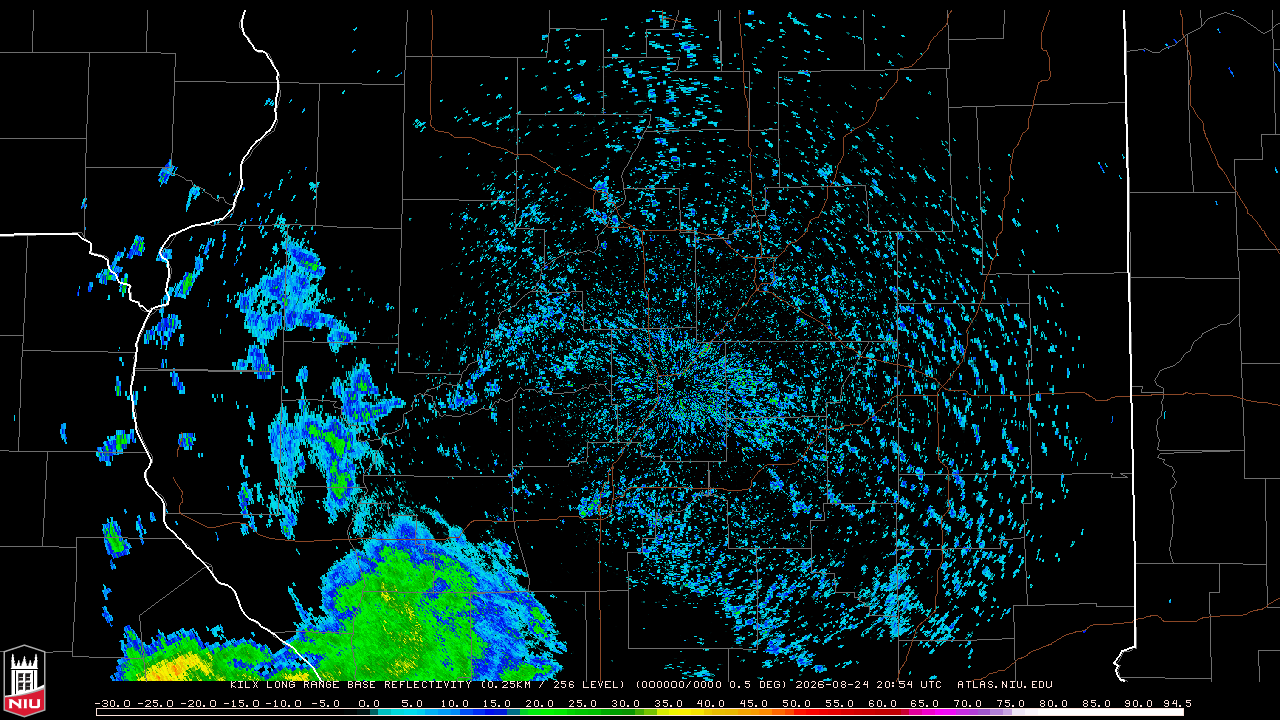
Task: Click the "2026-08-24" date stamp
Action: [831, 685]
